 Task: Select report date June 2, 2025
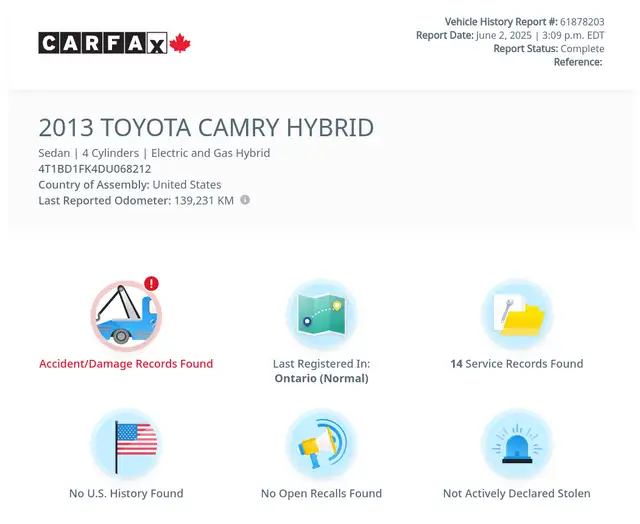[504, 35]
